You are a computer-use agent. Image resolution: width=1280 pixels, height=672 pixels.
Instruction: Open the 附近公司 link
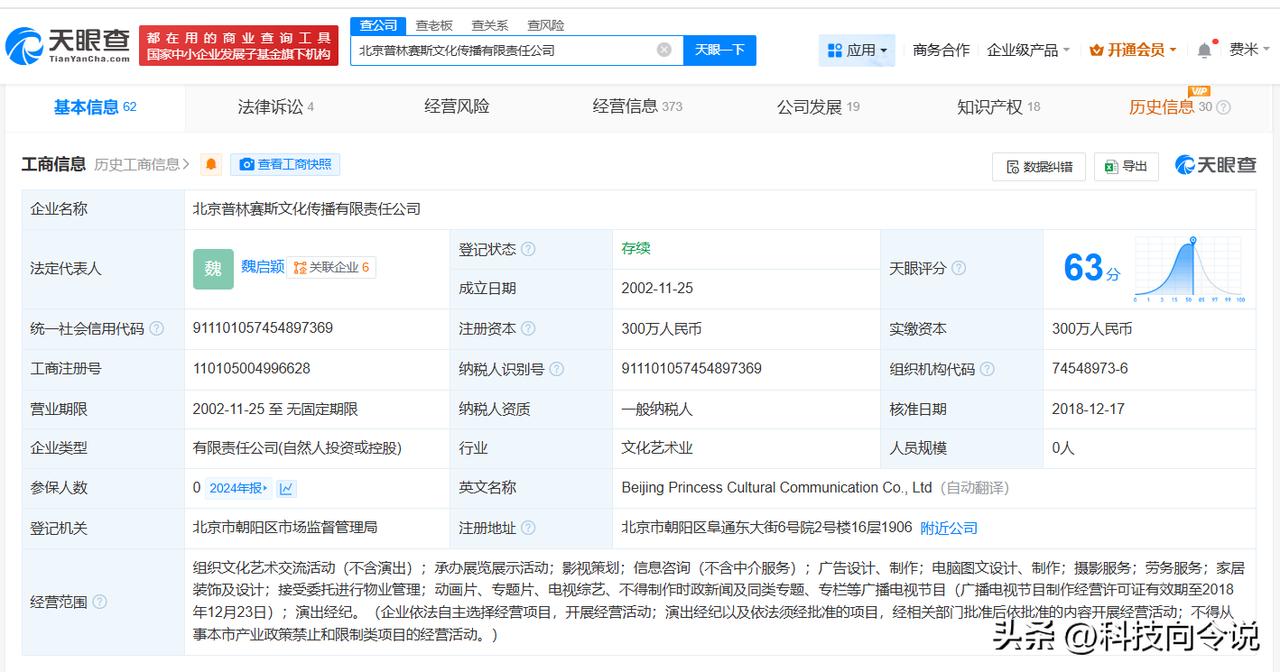point(949,528)
